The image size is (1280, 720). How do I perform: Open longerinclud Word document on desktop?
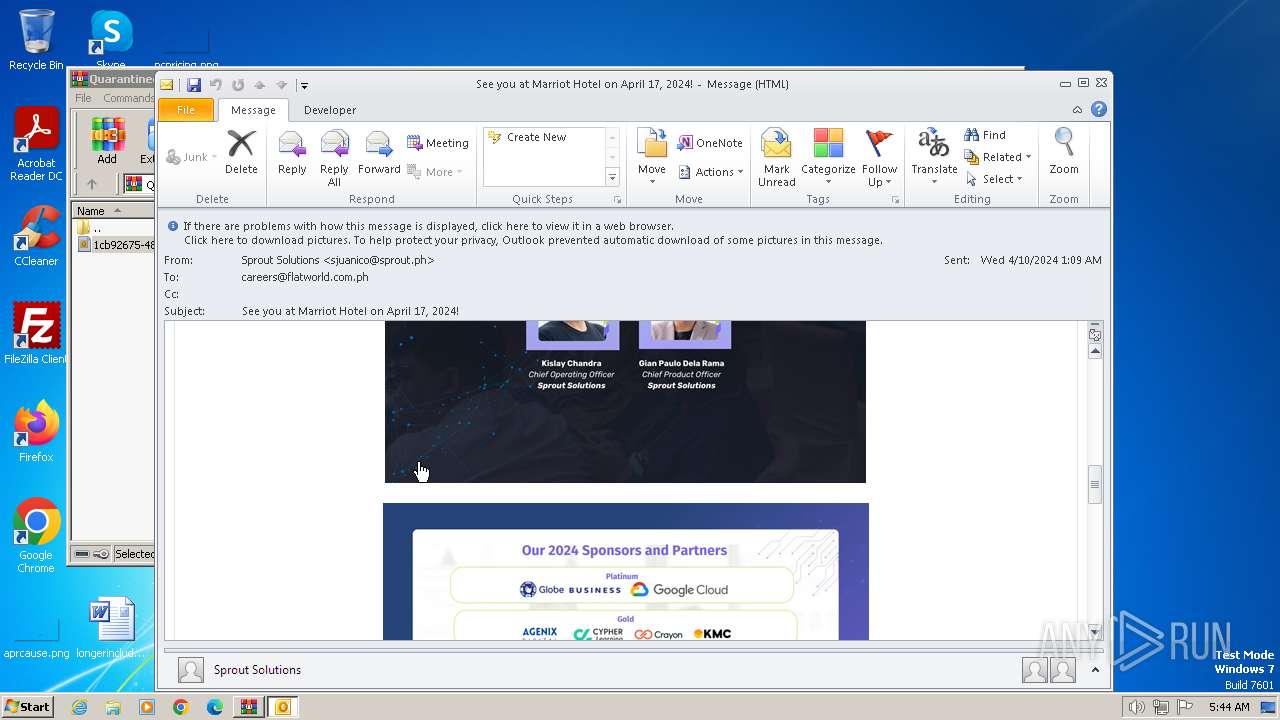coord(111,628)
